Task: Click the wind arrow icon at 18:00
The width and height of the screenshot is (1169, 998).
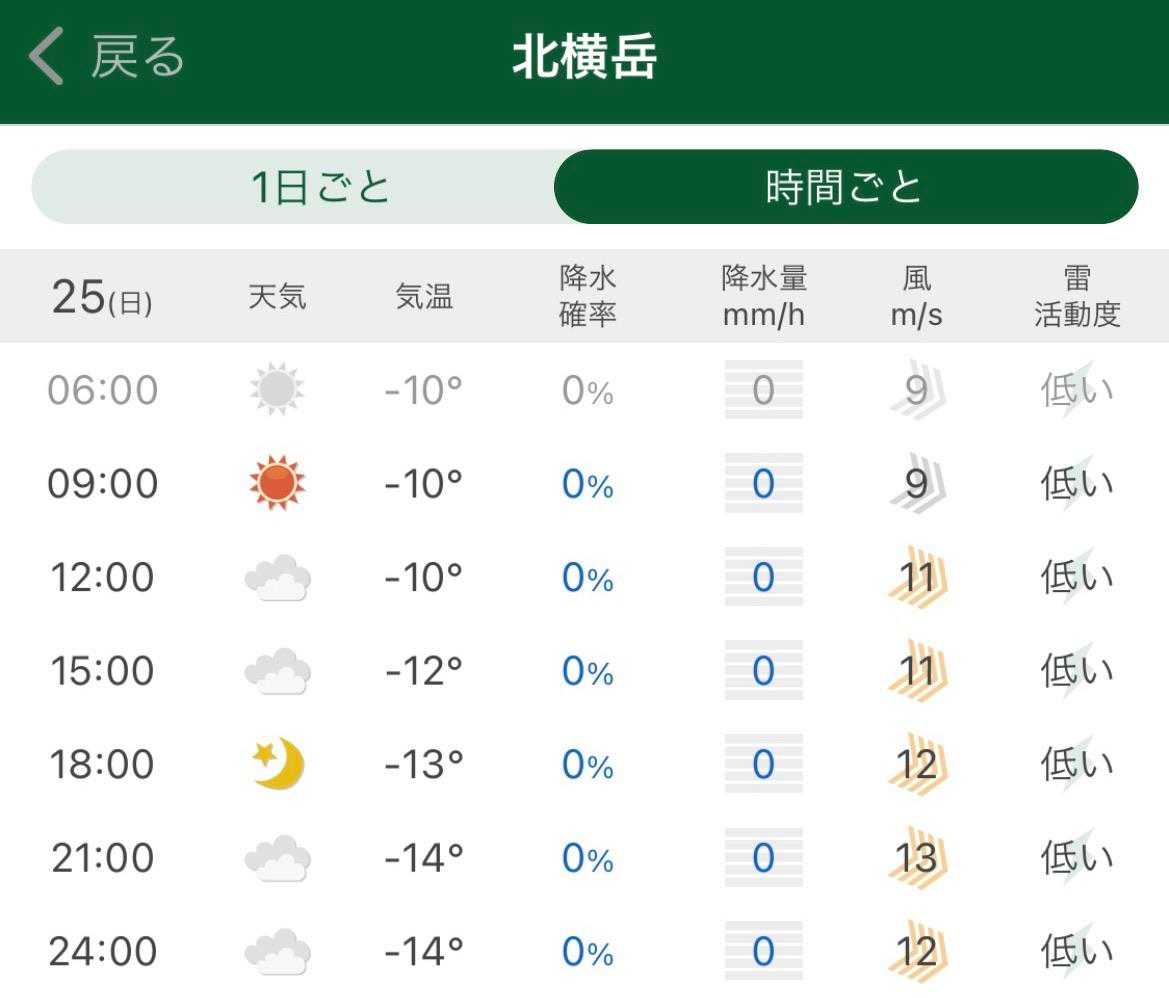Action: click(x=917, y=765)
